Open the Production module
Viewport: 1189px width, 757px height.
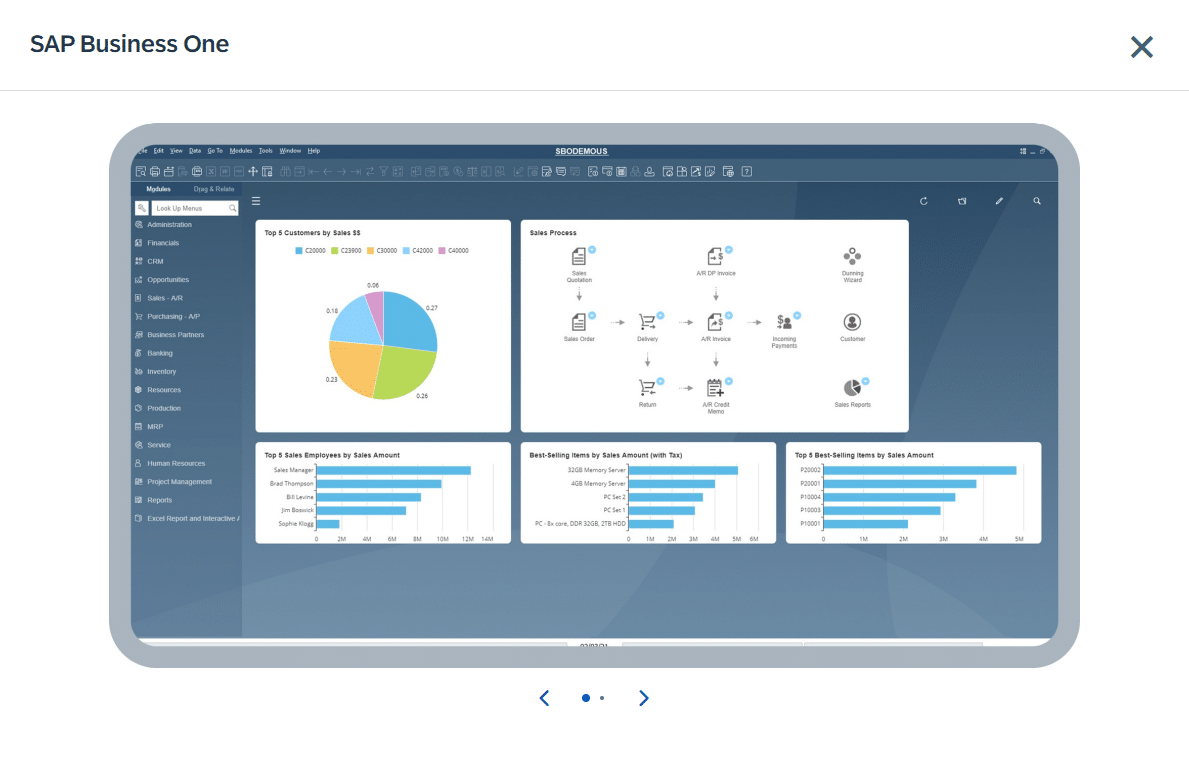pos(158,408)
